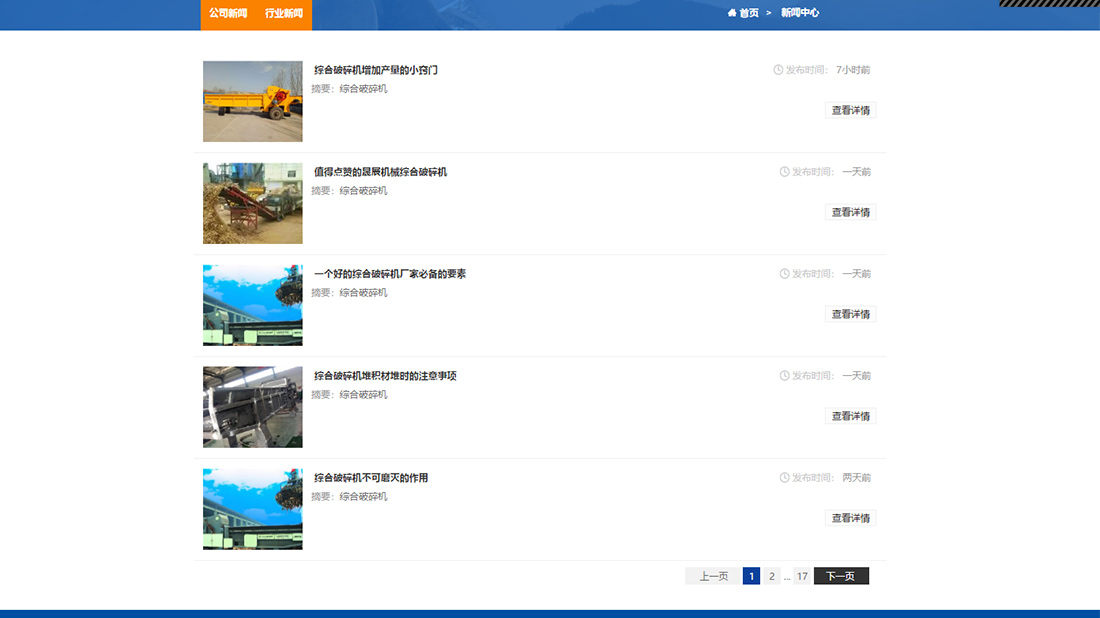Click 新闻中心 in the breadcrumb
This screenshot has height=618, width=1100.
coord(798,13)
